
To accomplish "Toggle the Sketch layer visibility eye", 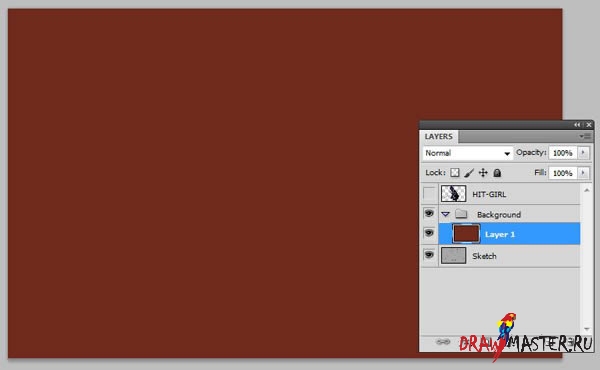I will point(429,254).
